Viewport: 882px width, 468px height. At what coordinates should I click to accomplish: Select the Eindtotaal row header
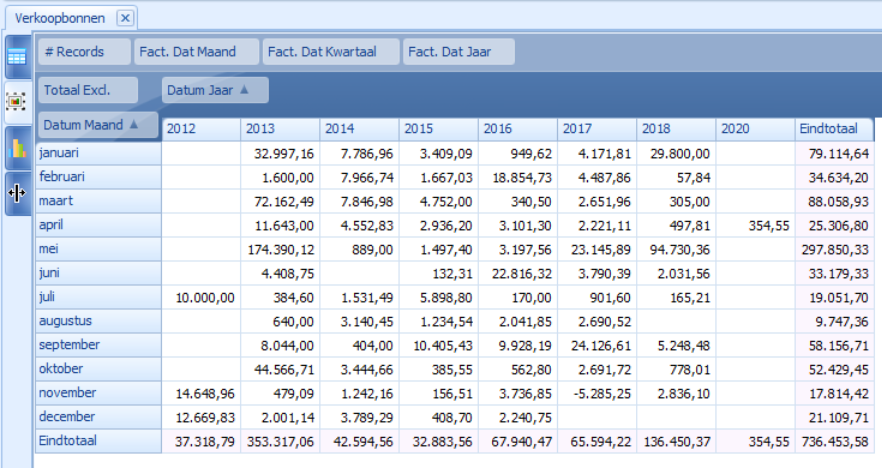click(x=98, y=441)
